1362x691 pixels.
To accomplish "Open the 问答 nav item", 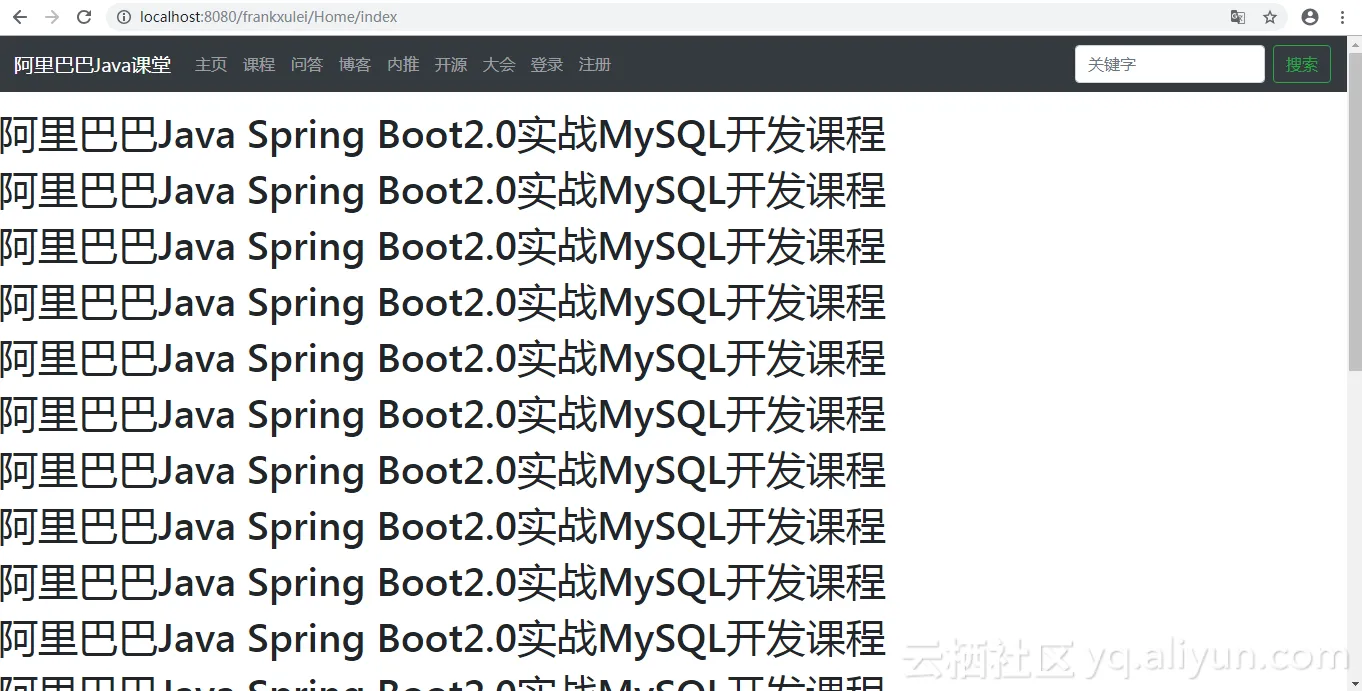I will point(307,65).
